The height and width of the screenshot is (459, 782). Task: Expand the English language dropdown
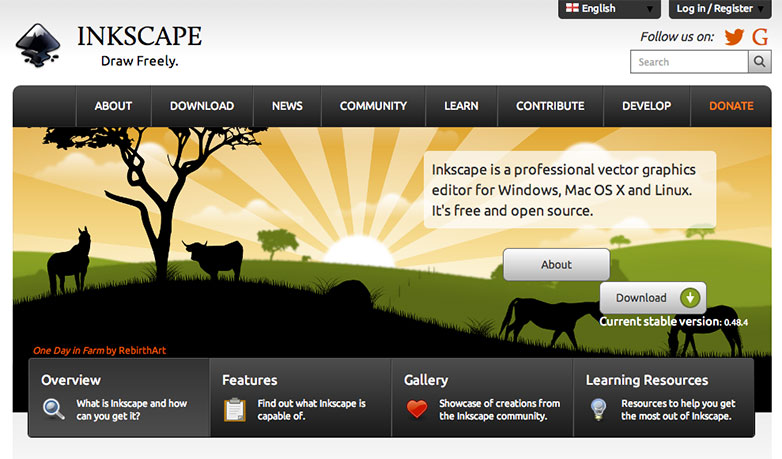(609, 9)
